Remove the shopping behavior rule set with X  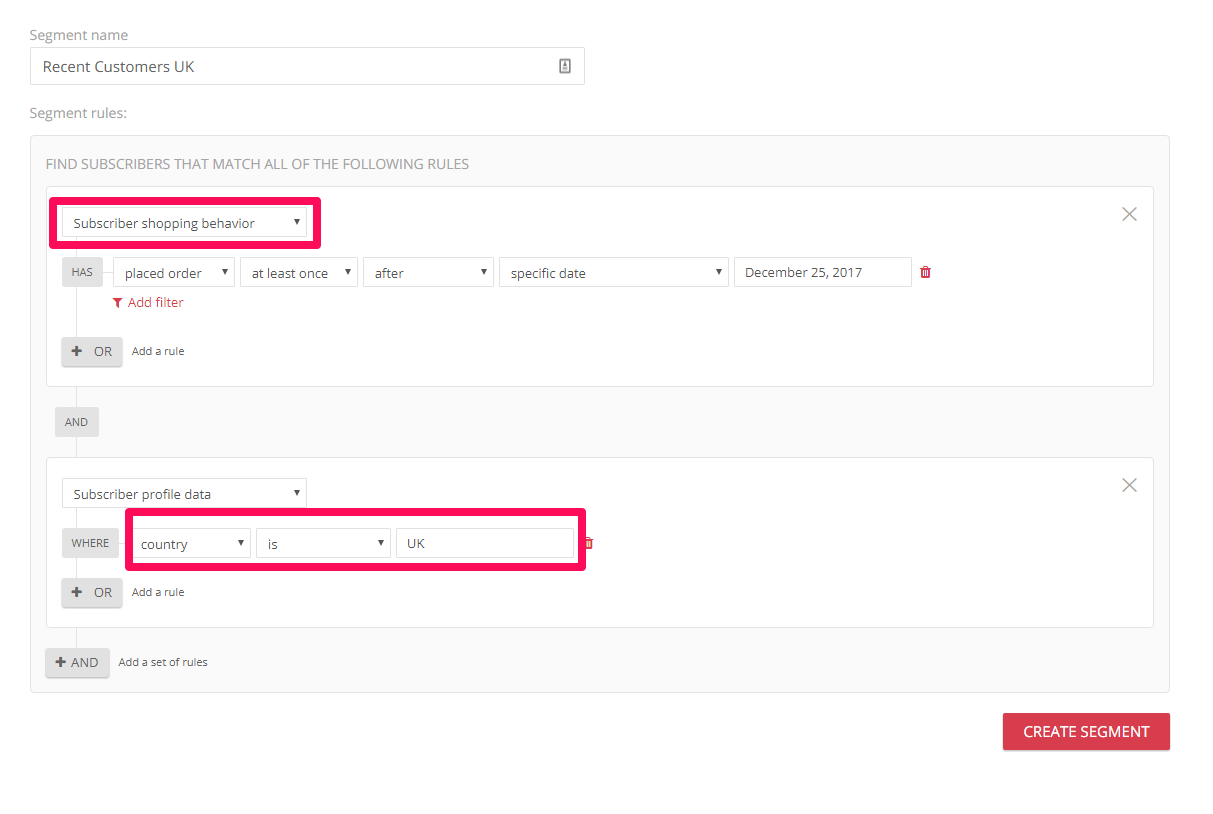tap(1129, 214)
